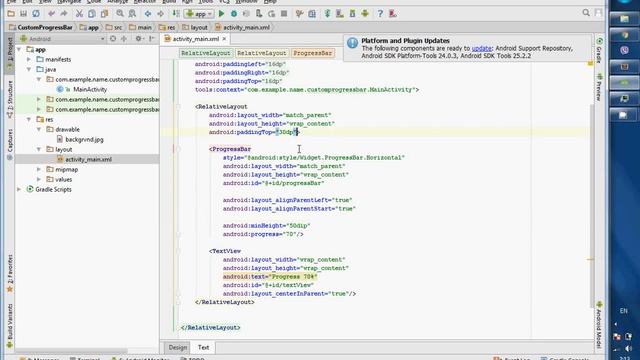
Task: Toggle the Build Variants tool window
Action: [x=10, y=326]
